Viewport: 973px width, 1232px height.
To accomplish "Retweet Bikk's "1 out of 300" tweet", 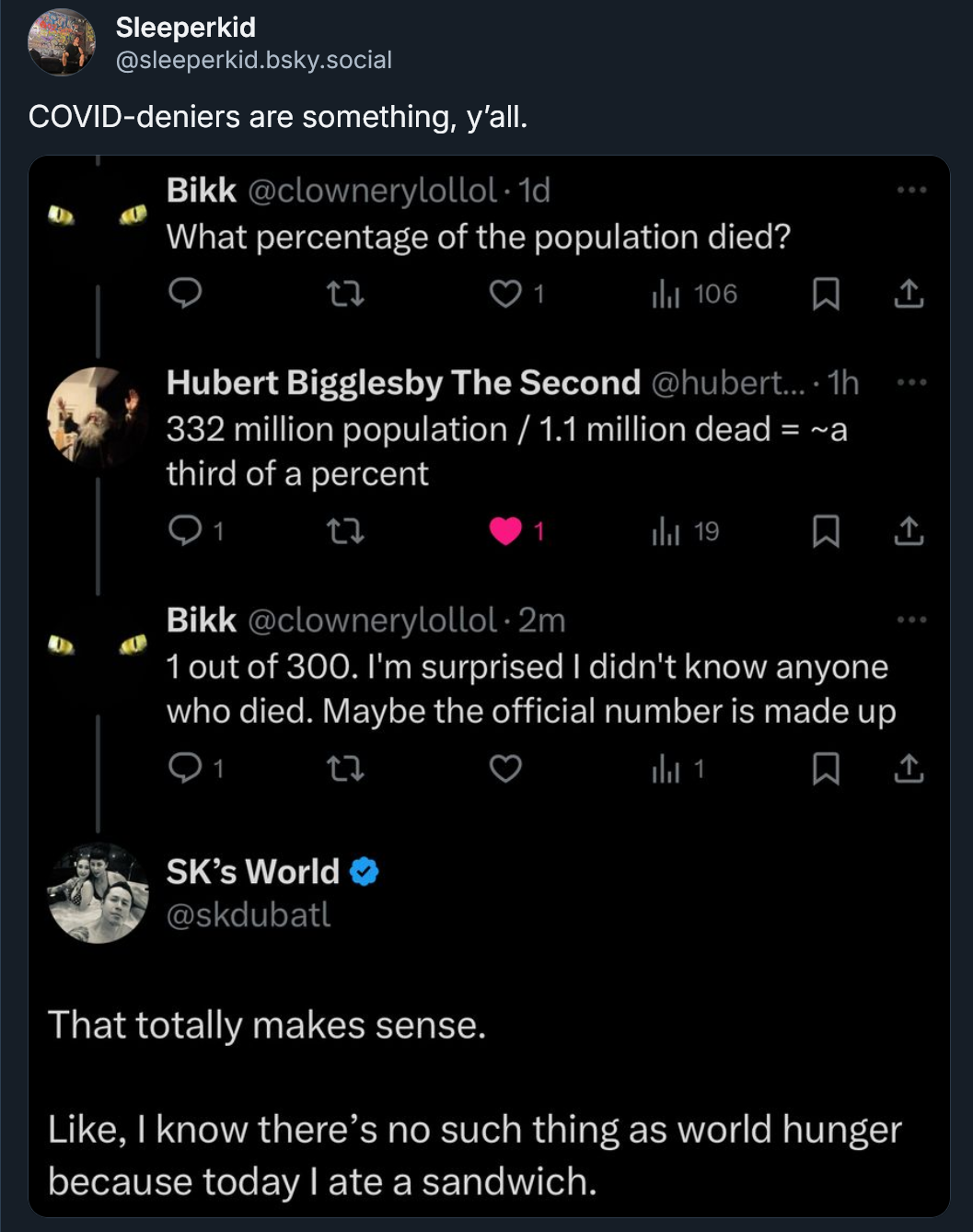I will point(346,768).
